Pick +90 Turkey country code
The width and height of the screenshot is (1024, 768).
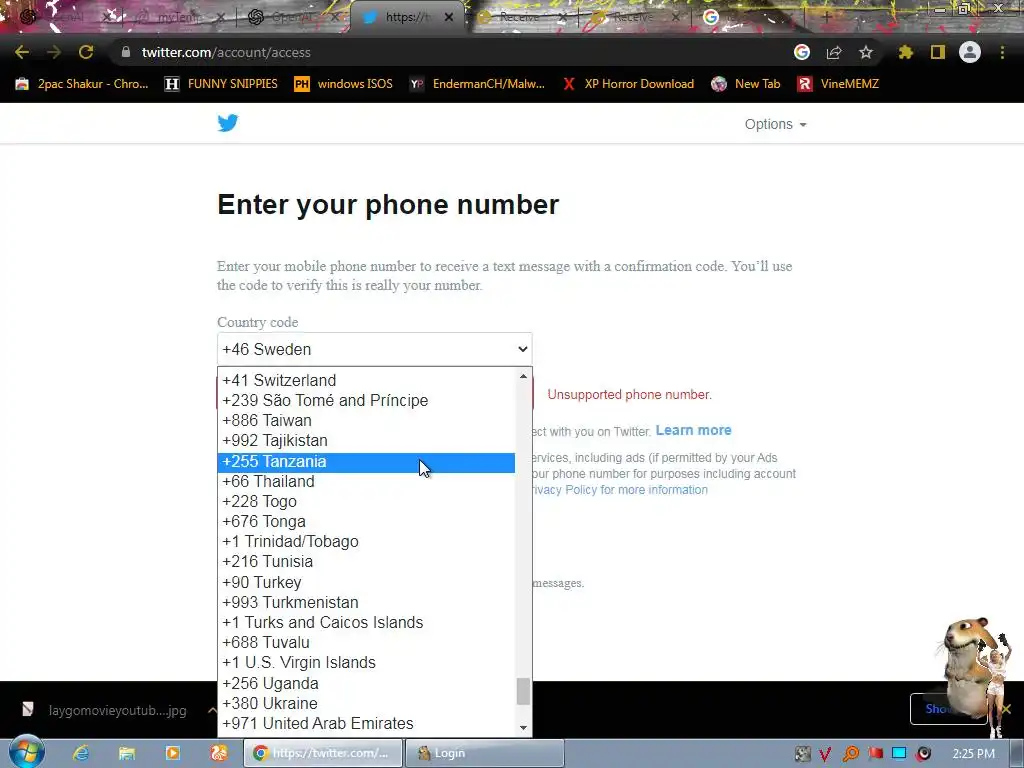366,583
